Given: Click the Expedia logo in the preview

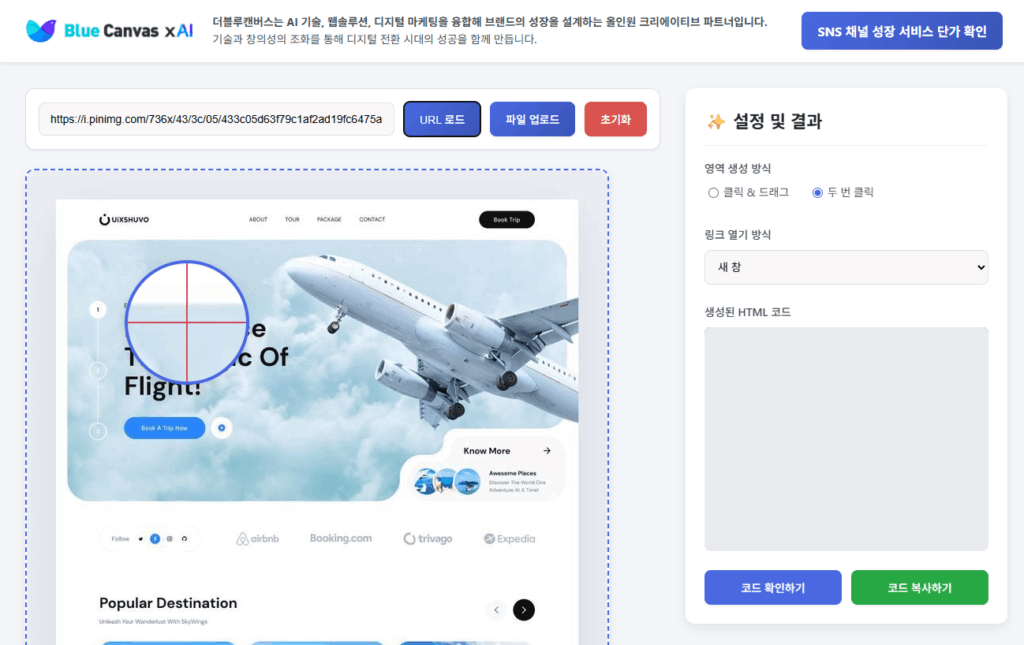Looking at the screenshot, I should click(x=509, y=539).
